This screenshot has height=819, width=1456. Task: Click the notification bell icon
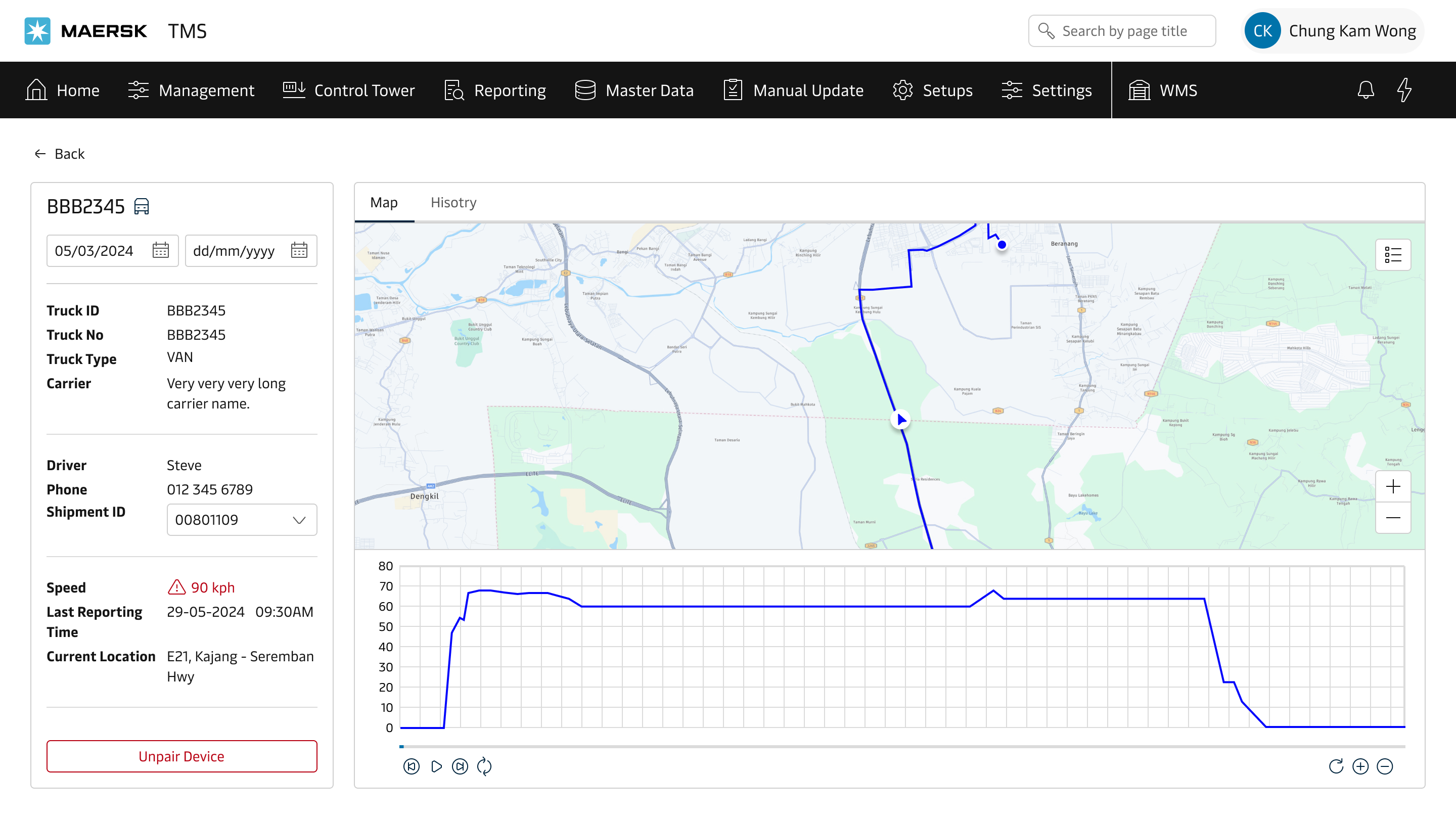[1365, 90]
